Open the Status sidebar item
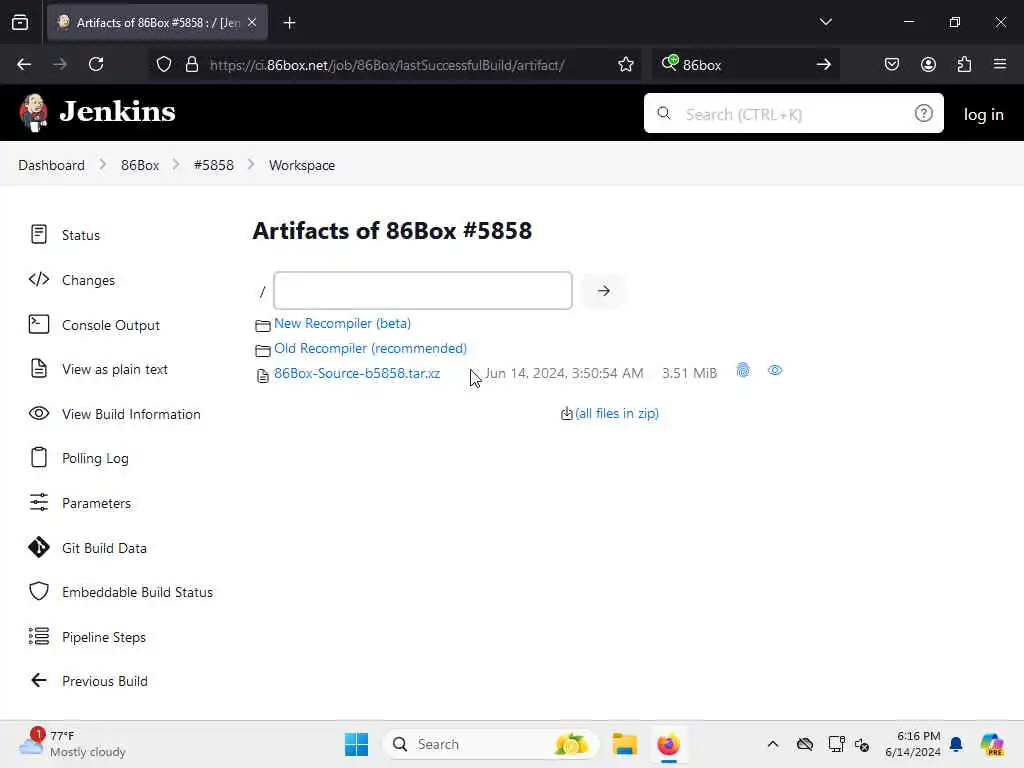 (80, 235)
